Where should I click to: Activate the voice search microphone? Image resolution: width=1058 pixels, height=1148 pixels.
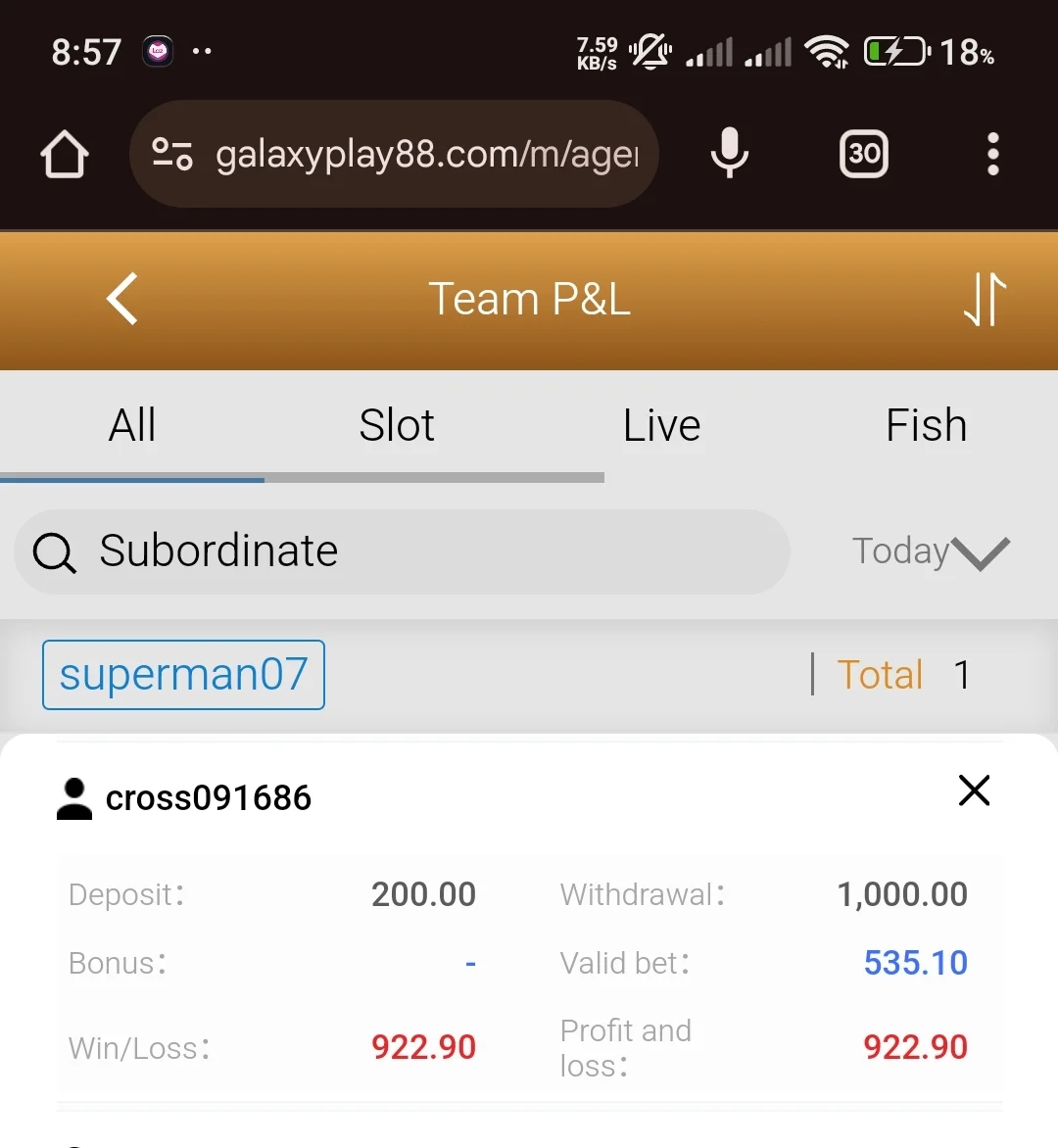729,153
